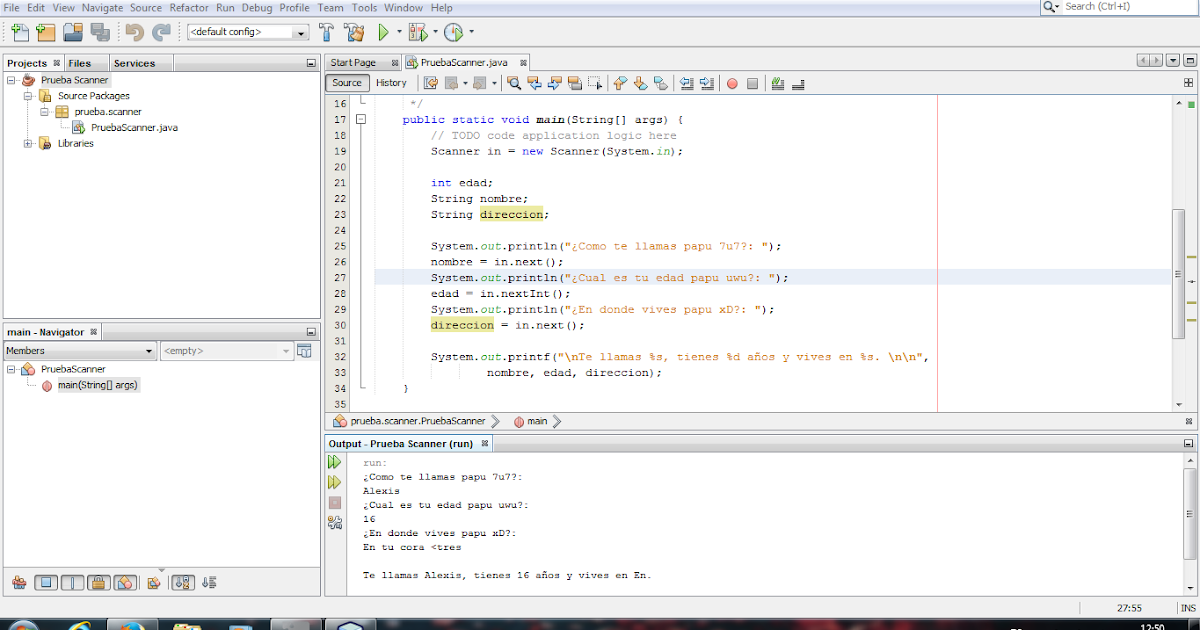The width and height of the screenshot is (1200, 630).
Task: Click Clean and Build hammer-broom icon
Action: [x=354, y=32]
